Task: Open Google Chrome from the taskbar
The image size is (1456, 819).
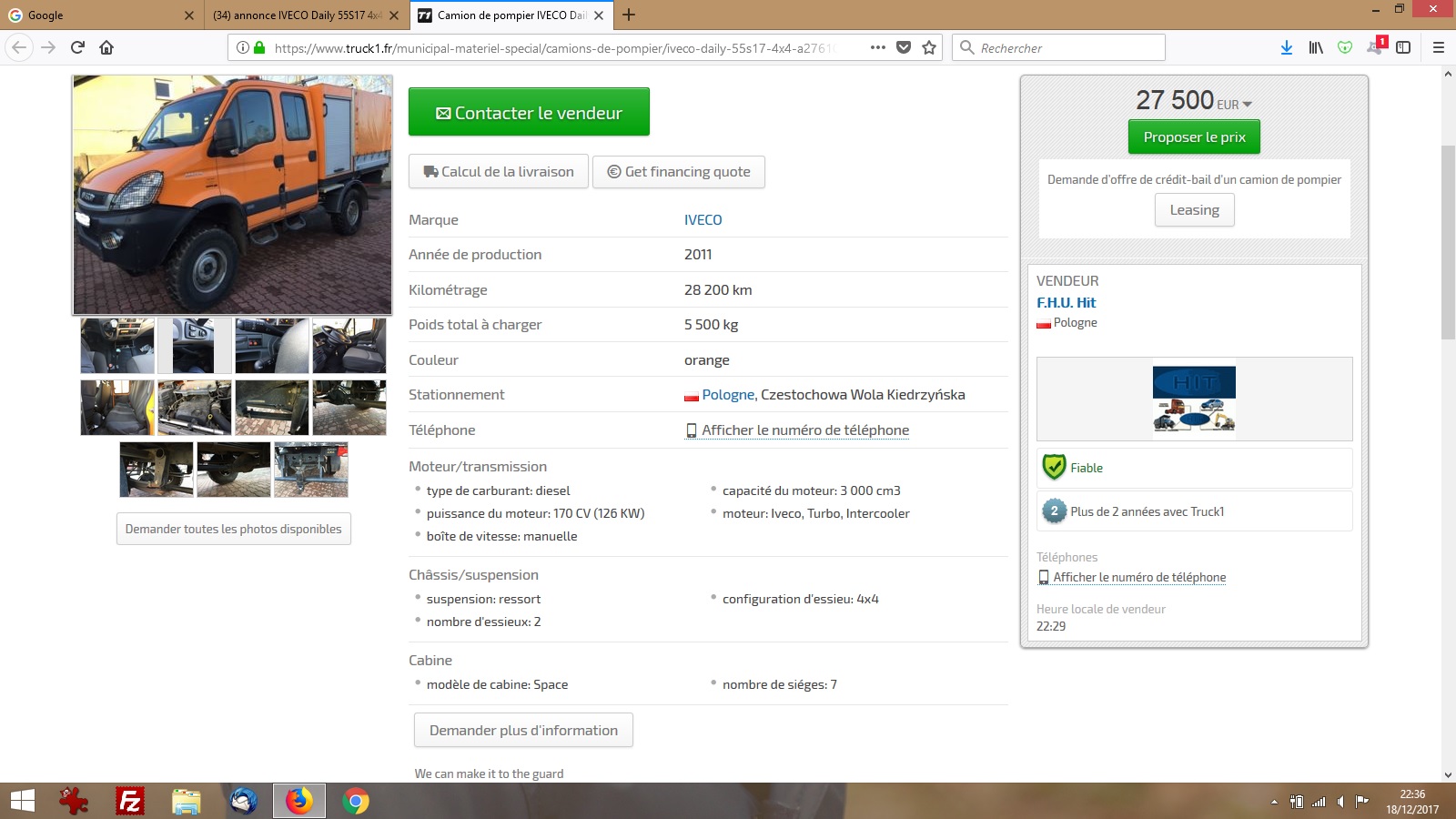Action: (x=356, y=801)
